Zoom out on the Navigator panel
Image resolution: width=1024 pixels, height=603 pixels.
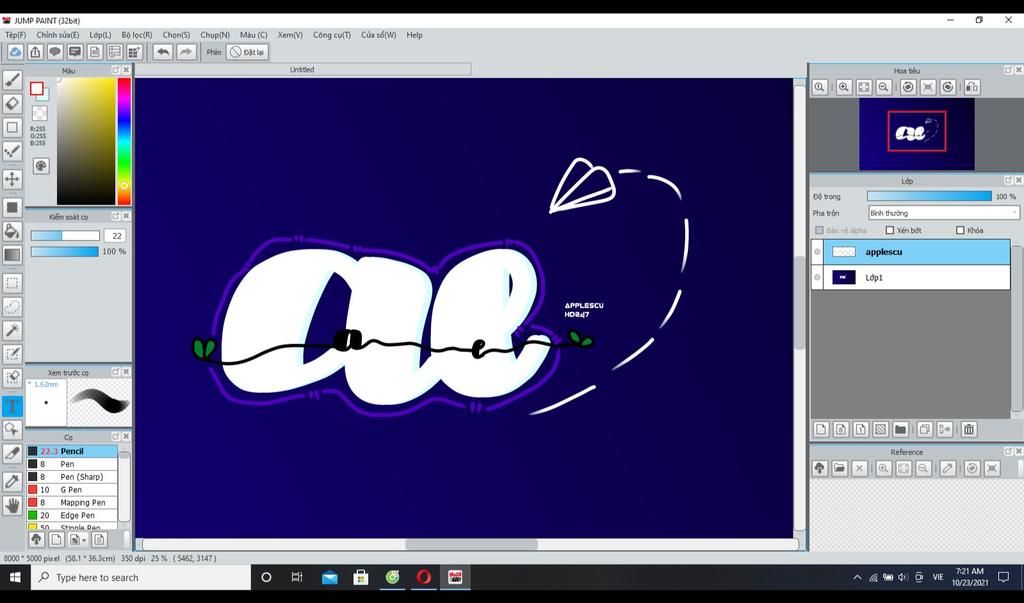[884, 87]
